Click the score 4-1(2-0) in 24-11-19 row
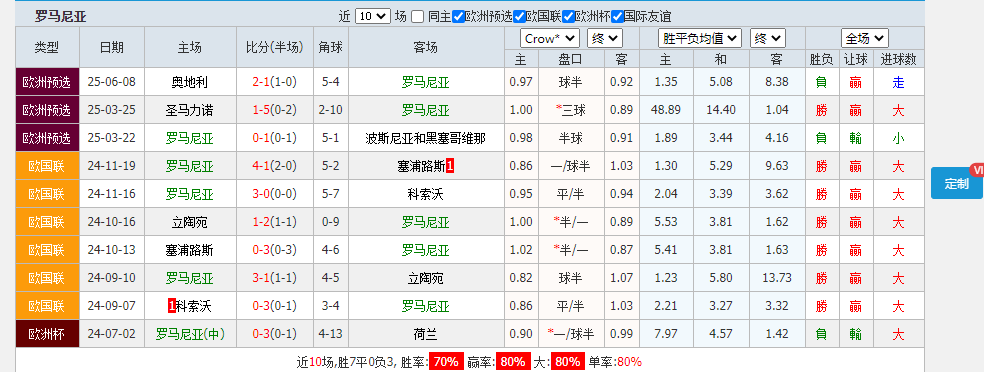Image resolution: width=984 pixels, height=372 pixels. tap(274, 166)
